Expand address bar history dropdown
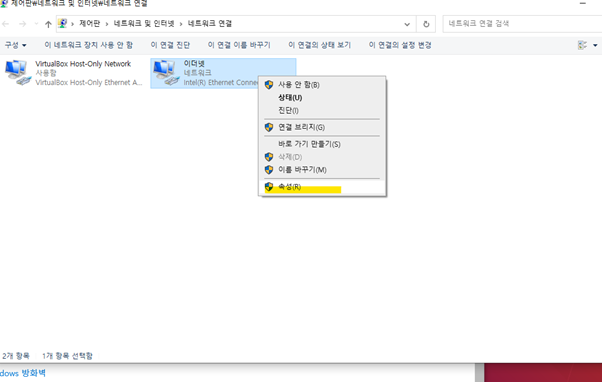 tap(407, 24)
